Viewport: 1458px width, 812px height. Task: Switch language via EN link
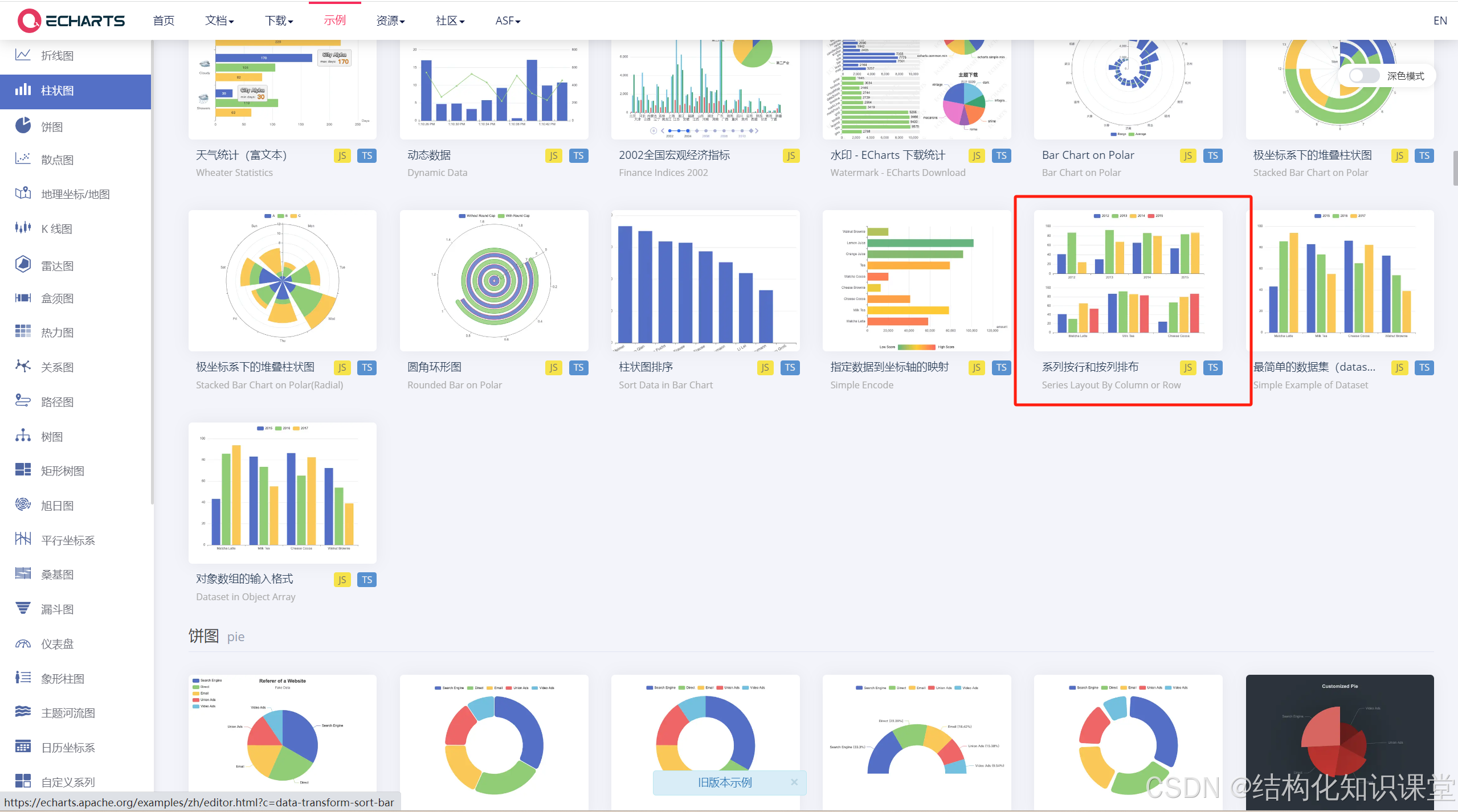[1440, 21]
